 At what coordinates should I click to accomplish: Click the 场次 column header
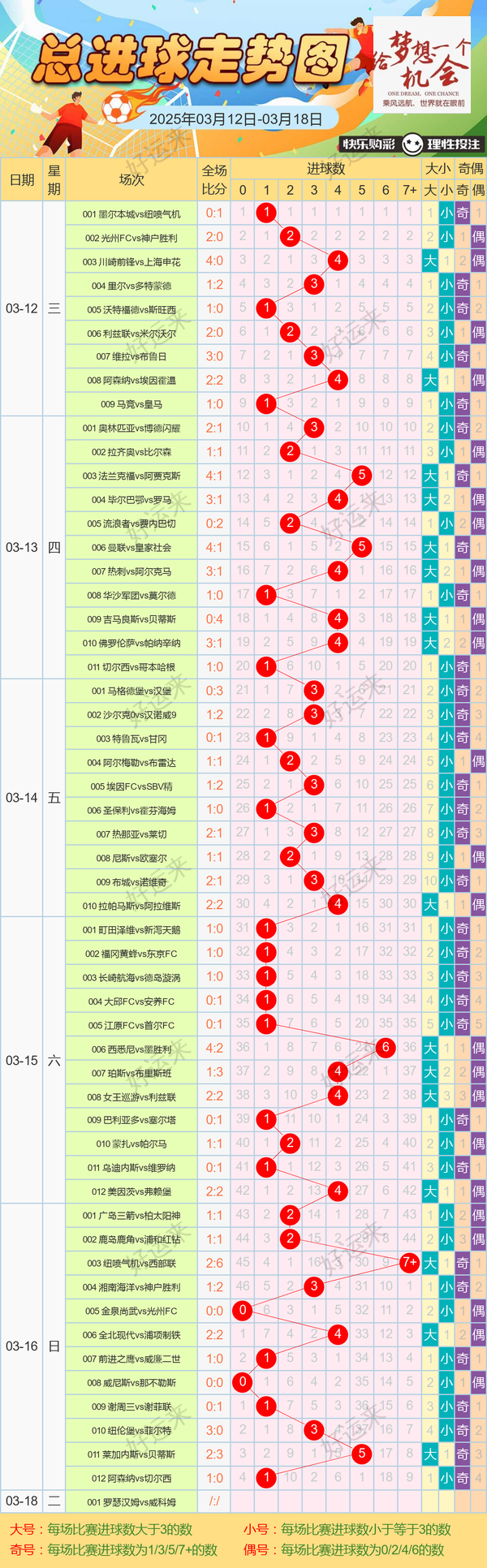pos(131,179)
